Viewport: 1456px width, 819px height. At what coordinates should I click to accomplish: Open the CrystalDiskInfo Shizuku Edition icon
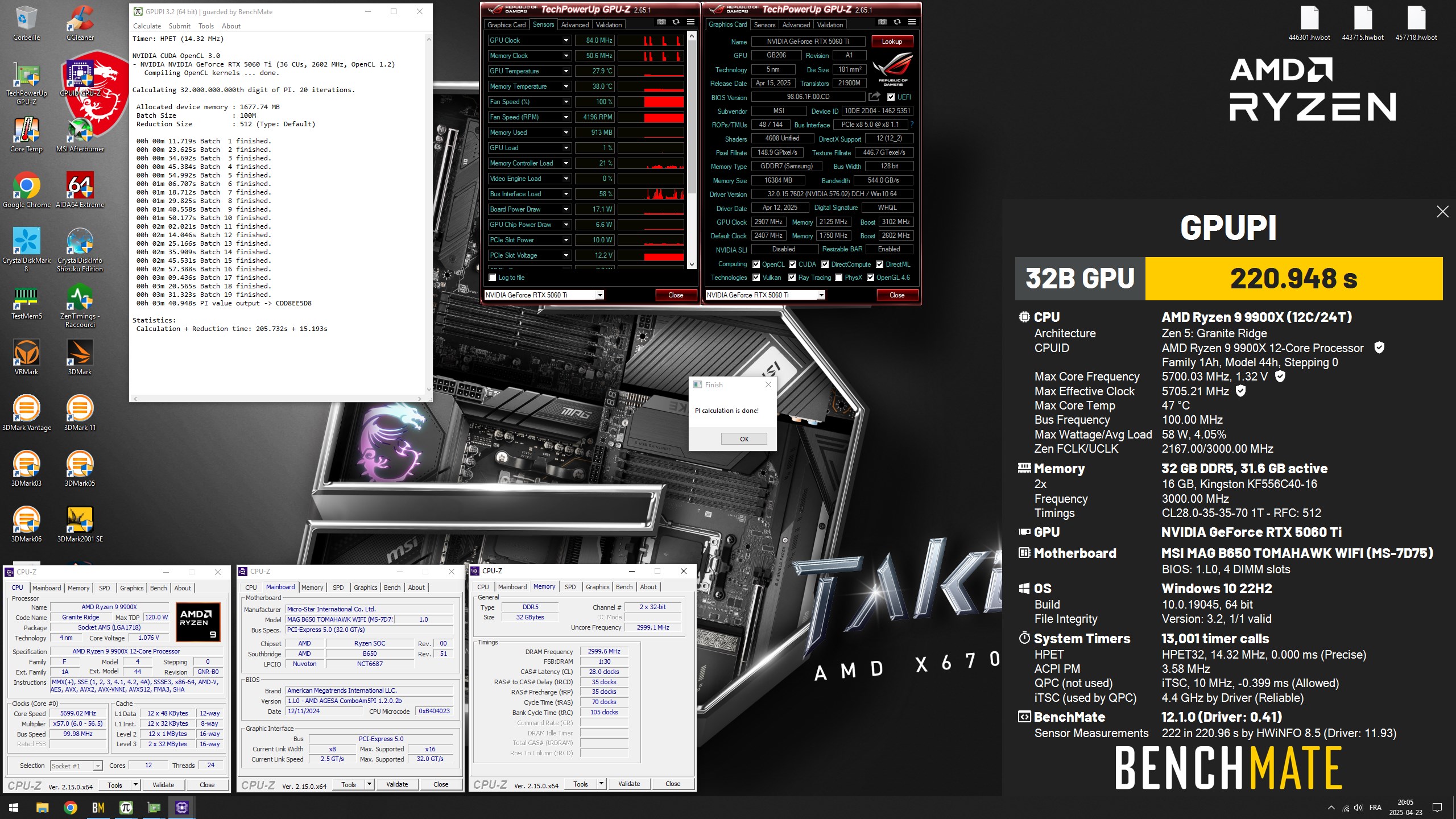tap(80, 249)
